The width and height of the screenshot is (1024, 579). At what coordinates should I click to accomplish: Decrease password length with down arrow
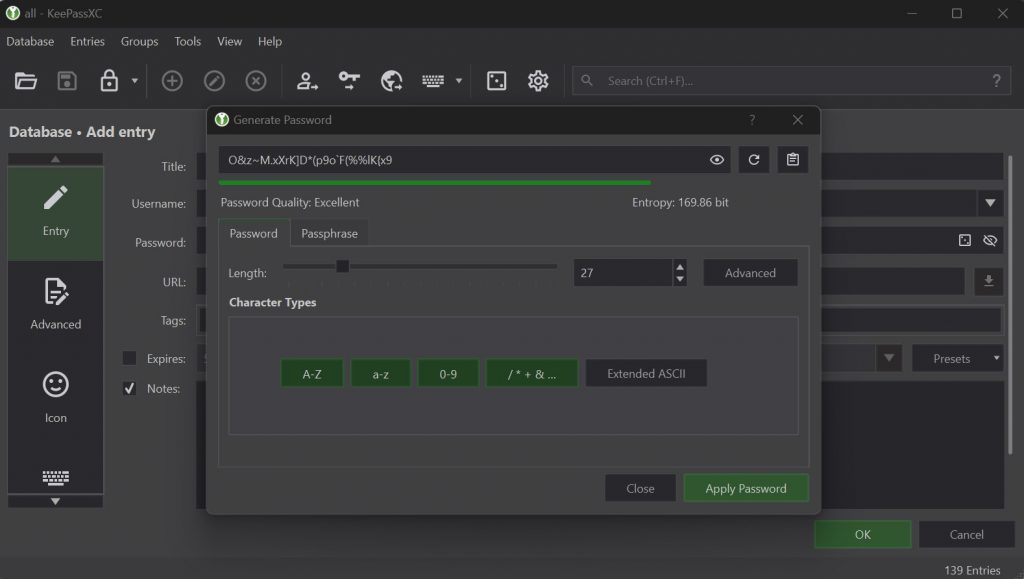pyautogui.click(x=680, y=279)
